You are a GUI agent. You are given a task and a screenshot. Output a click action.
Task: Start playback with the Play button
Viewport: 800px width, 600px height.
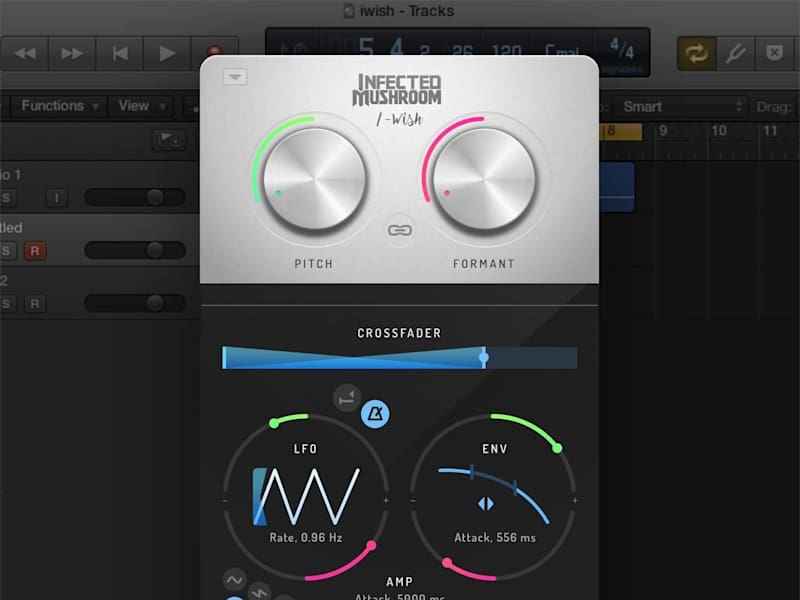point(167,54)
